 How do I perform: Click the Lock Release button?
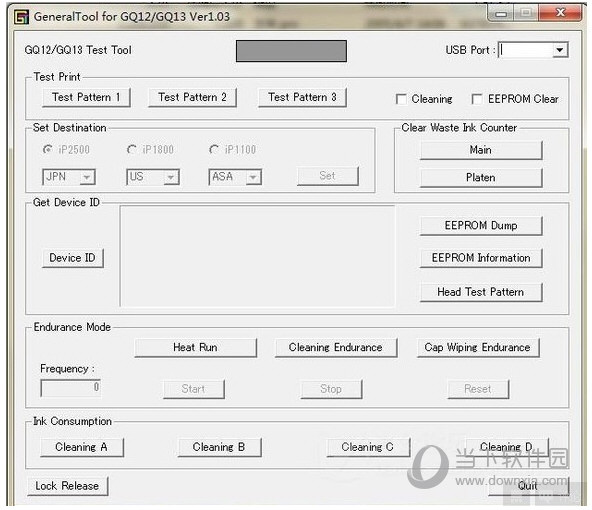click(x=68, y=486)
